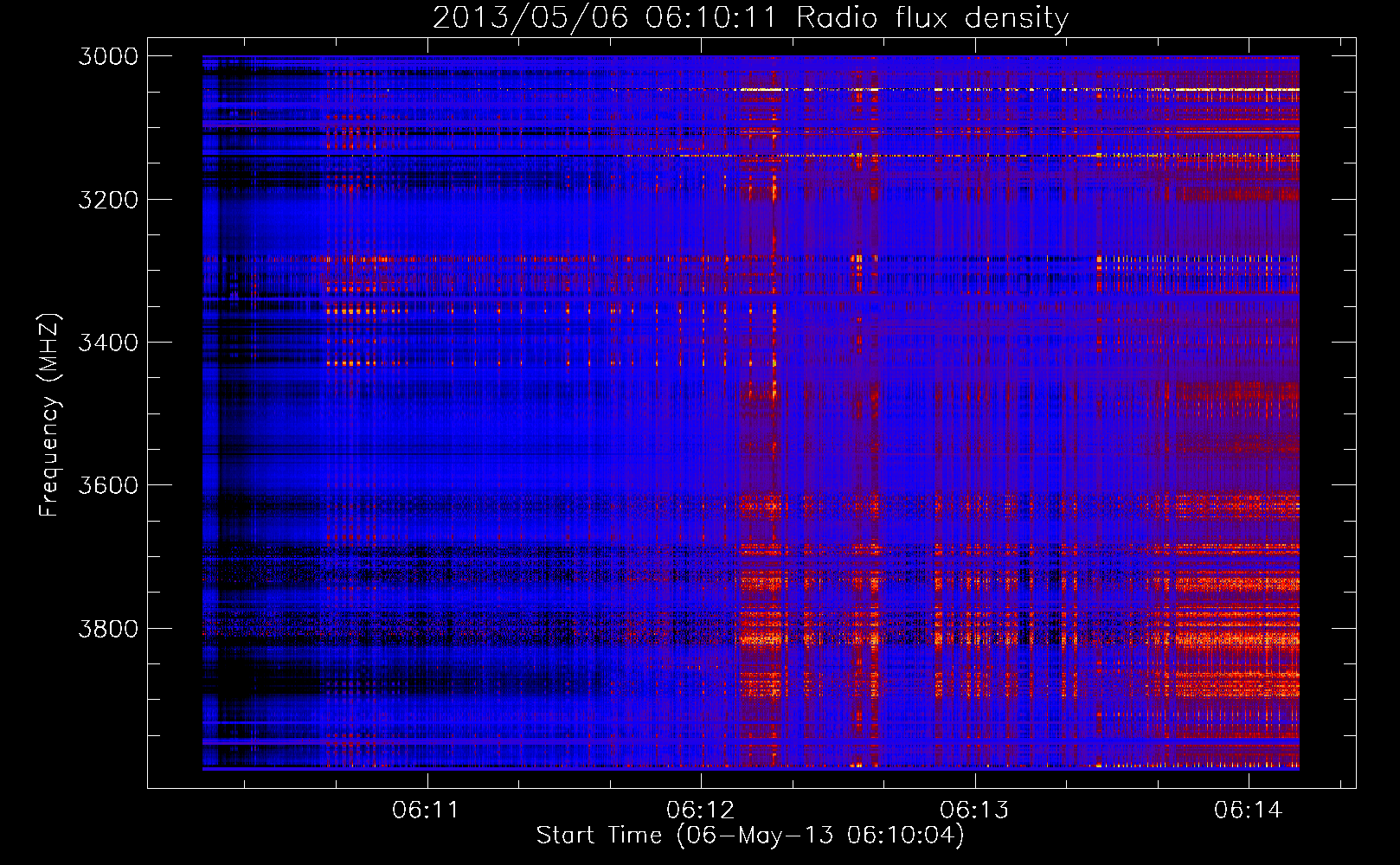Click the 3400 frequency tick label
The width and height of the screenshot is (1400, 865).
pos(108,343)
